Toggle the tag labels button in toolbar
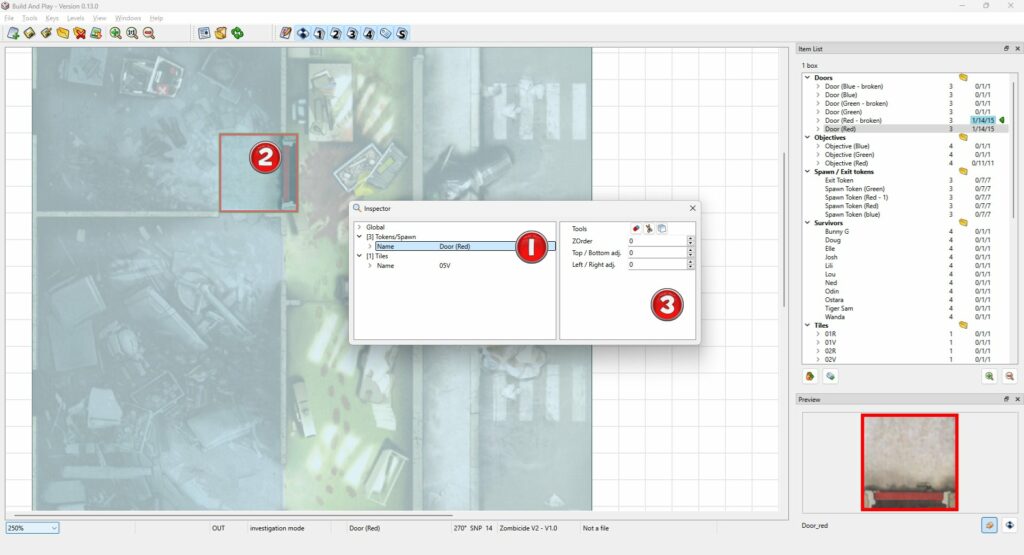1024x555 pixels. pyautogui.click(x=385, y=33)
